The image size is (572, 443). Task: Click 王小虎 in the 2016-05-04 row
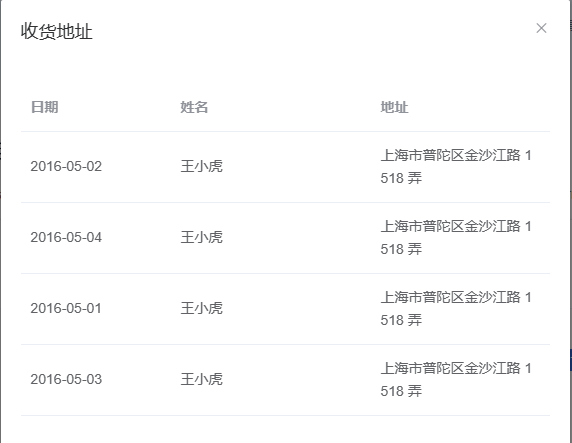pos(201,238)
